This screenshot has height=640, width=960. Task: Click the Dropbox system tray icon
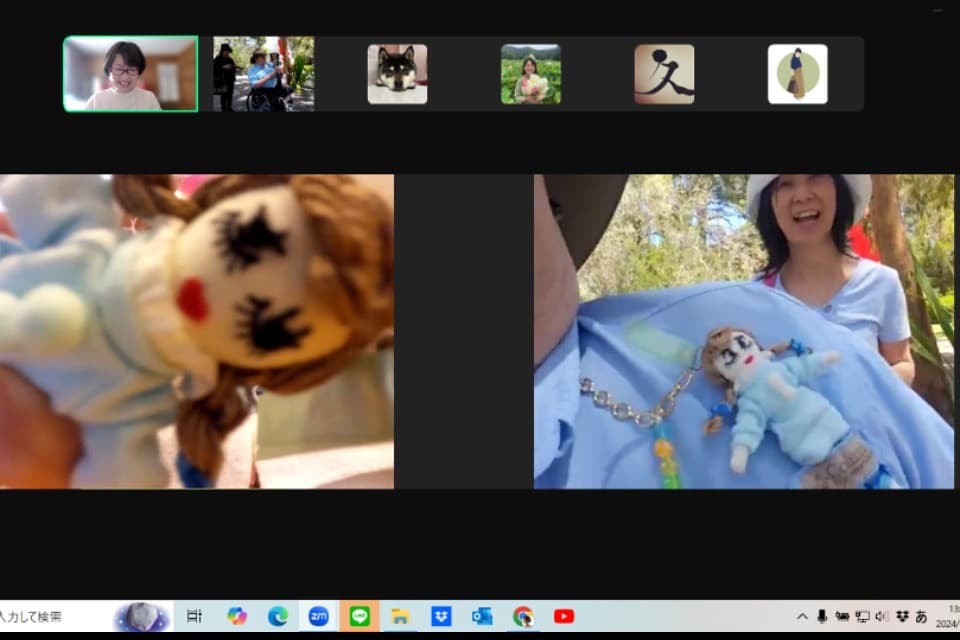[902, 616]
